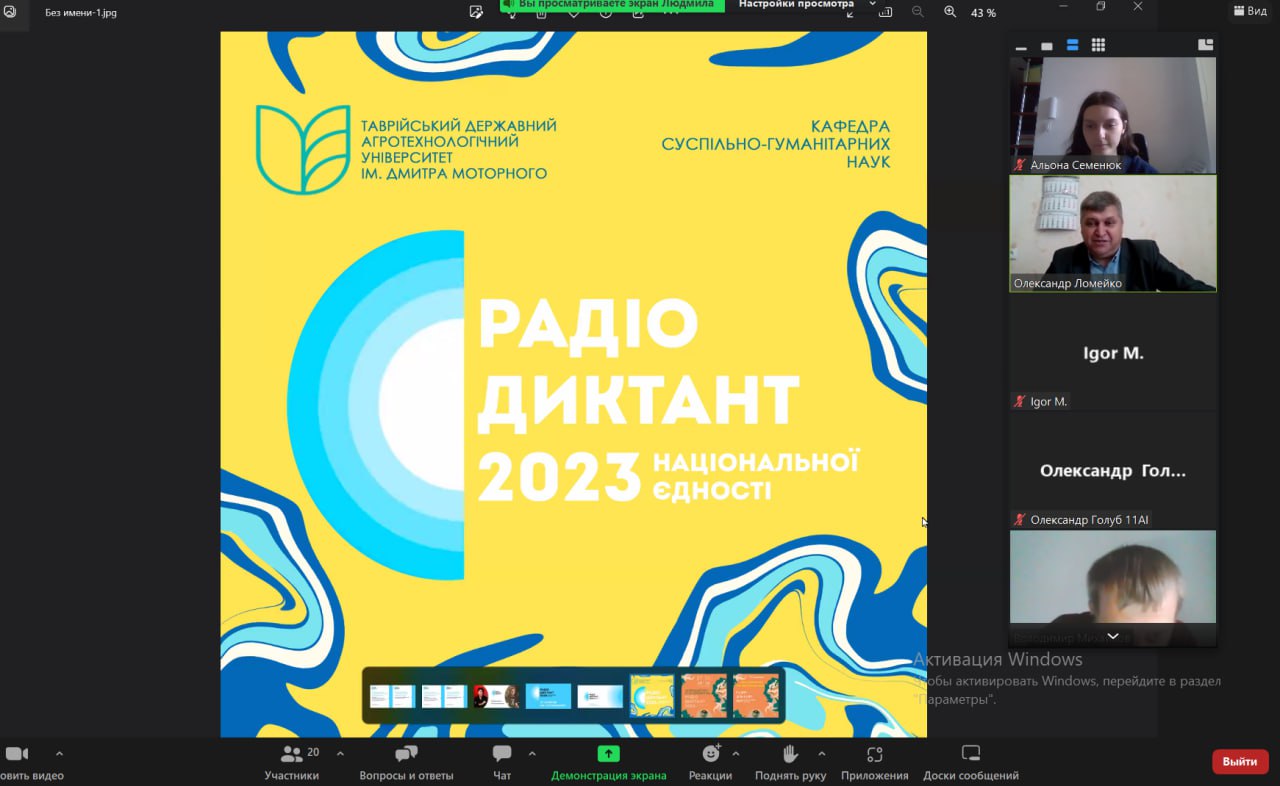Click the image edit icon in top toolbar
This screenshot has width=1280, height=786.
477,12
